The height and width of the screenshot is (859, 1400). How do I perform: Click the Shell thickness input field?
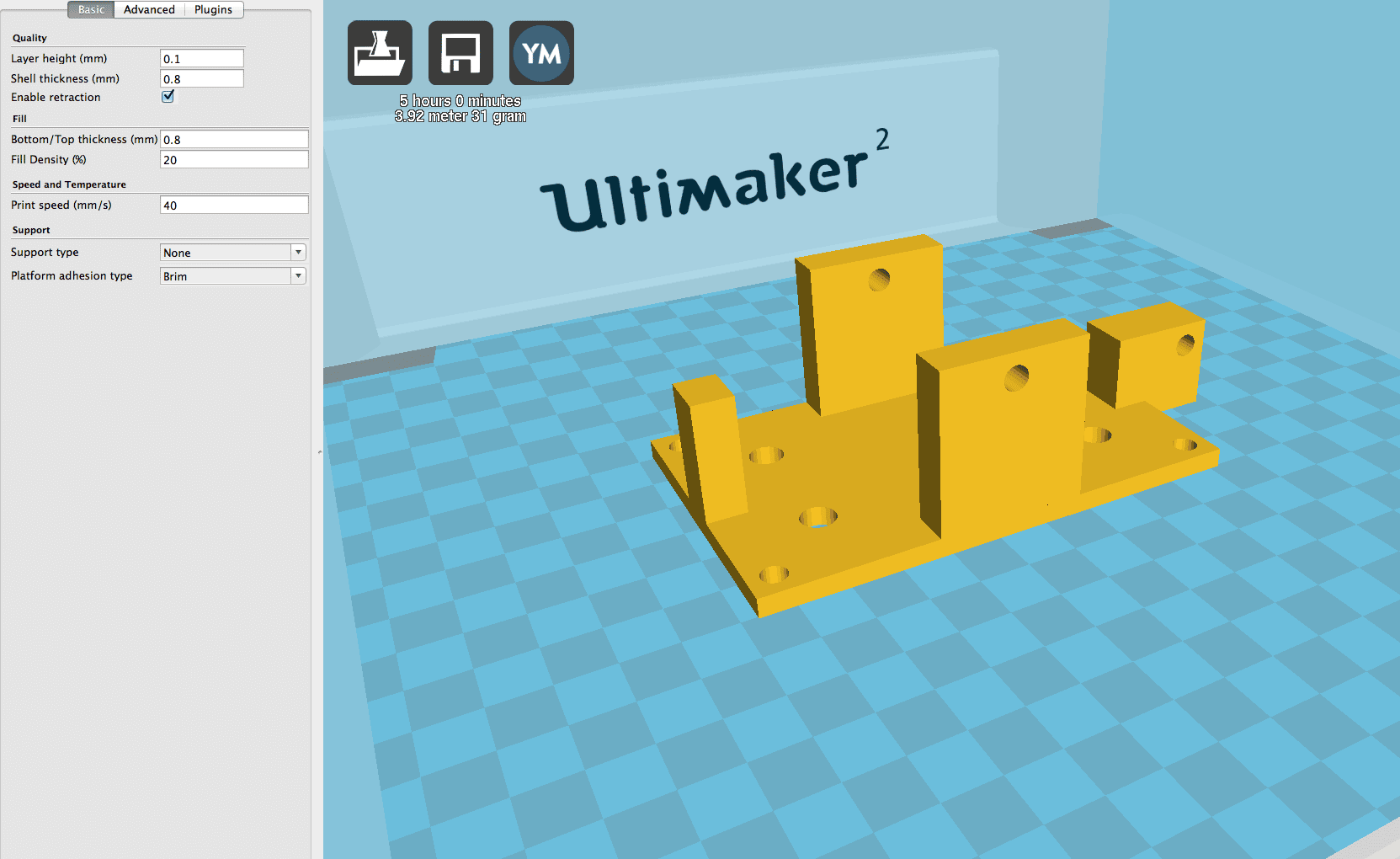point(202,78)
